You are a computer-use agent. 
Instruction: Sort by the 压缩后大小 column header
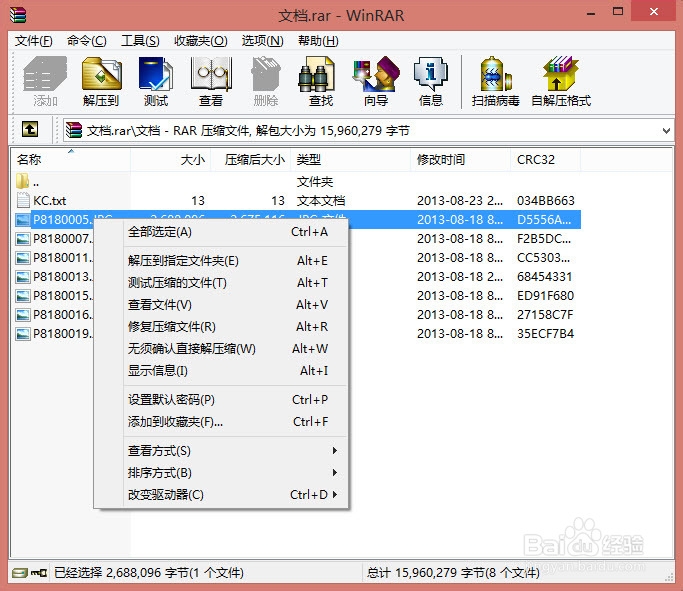(x=252, y=160)
